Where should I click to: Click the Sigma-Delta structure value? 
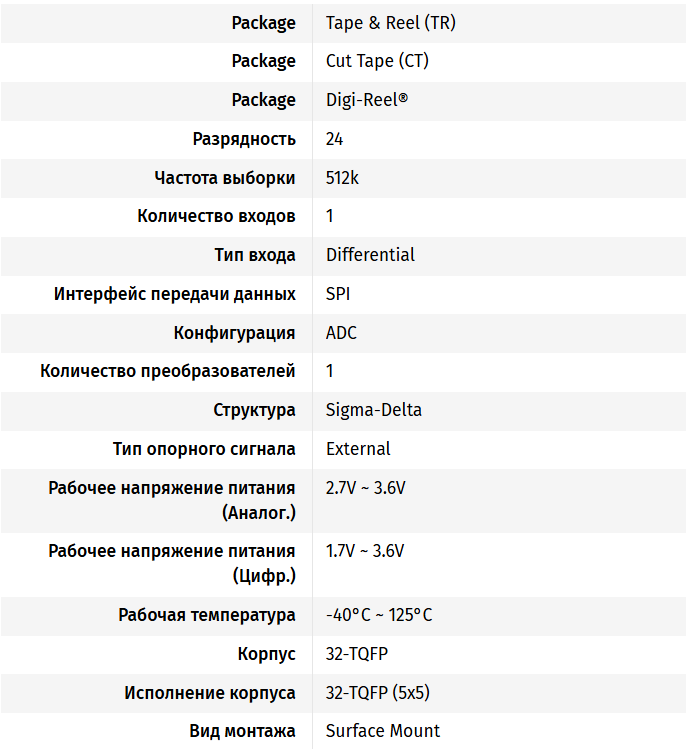click(373, 410)
